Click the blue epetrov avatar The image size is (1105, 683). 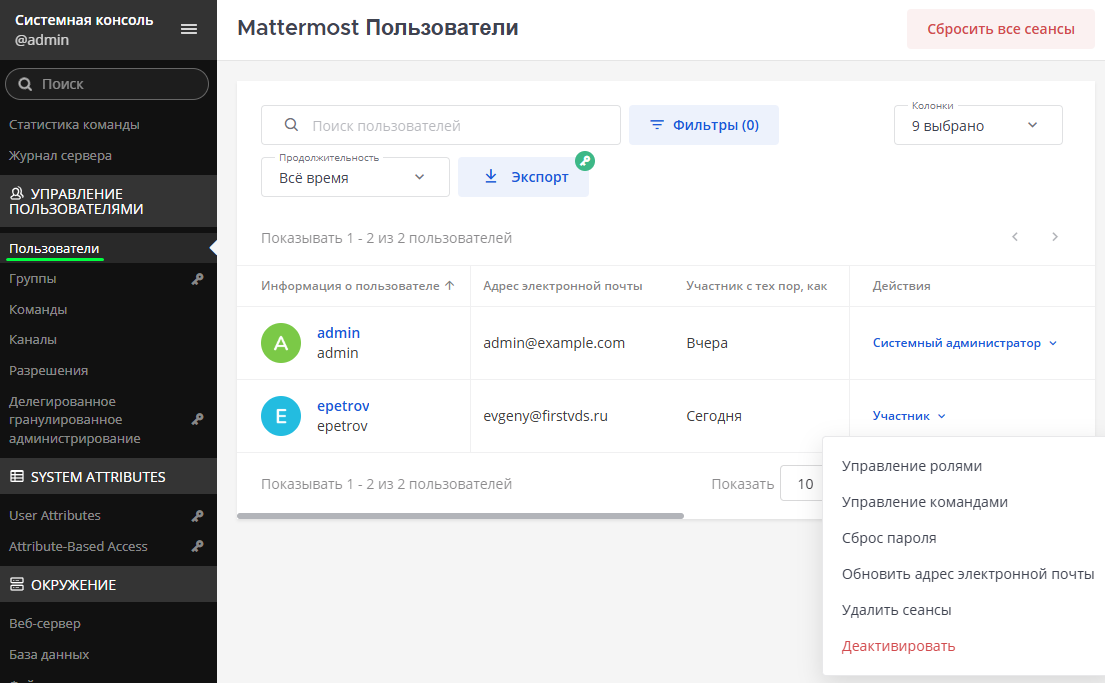[281, 416]
